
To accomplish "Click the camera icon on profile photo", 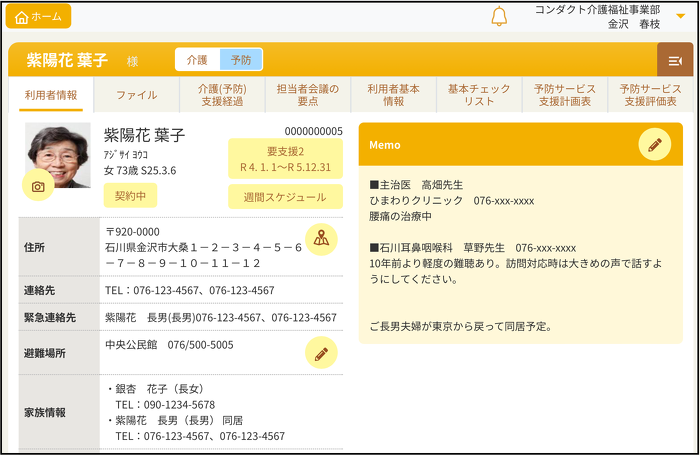I will click(38, 185).
